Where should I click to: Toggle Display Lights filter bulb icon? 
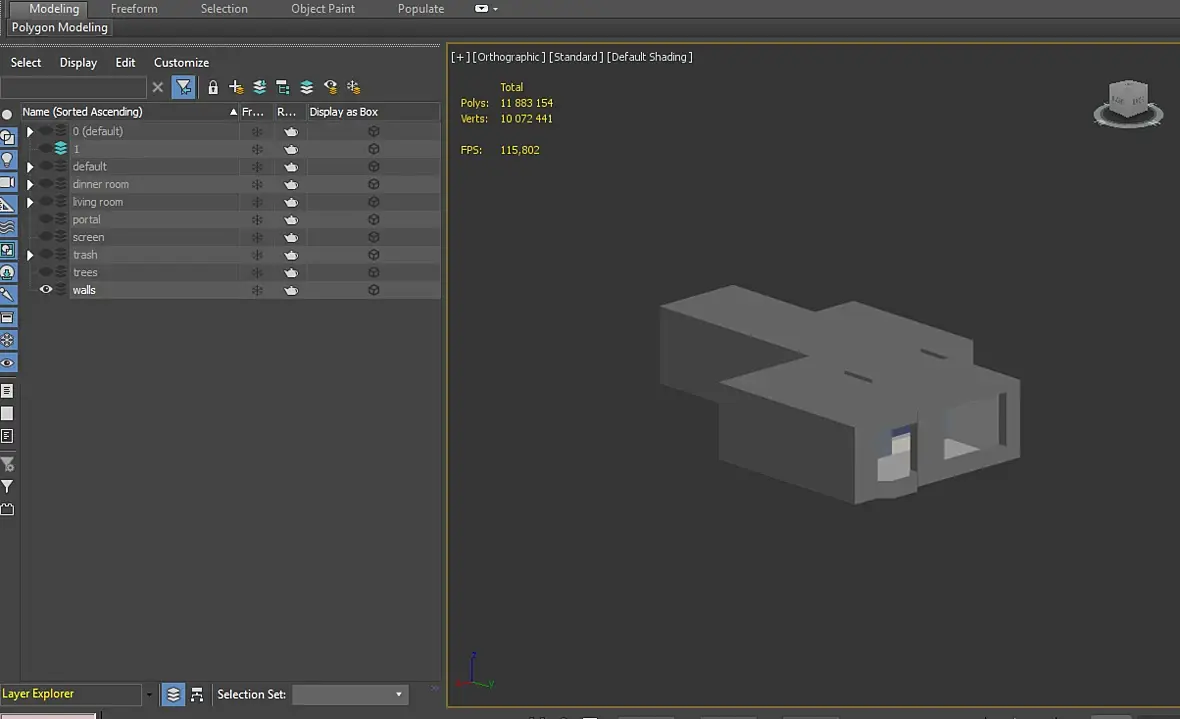[8, 160]
